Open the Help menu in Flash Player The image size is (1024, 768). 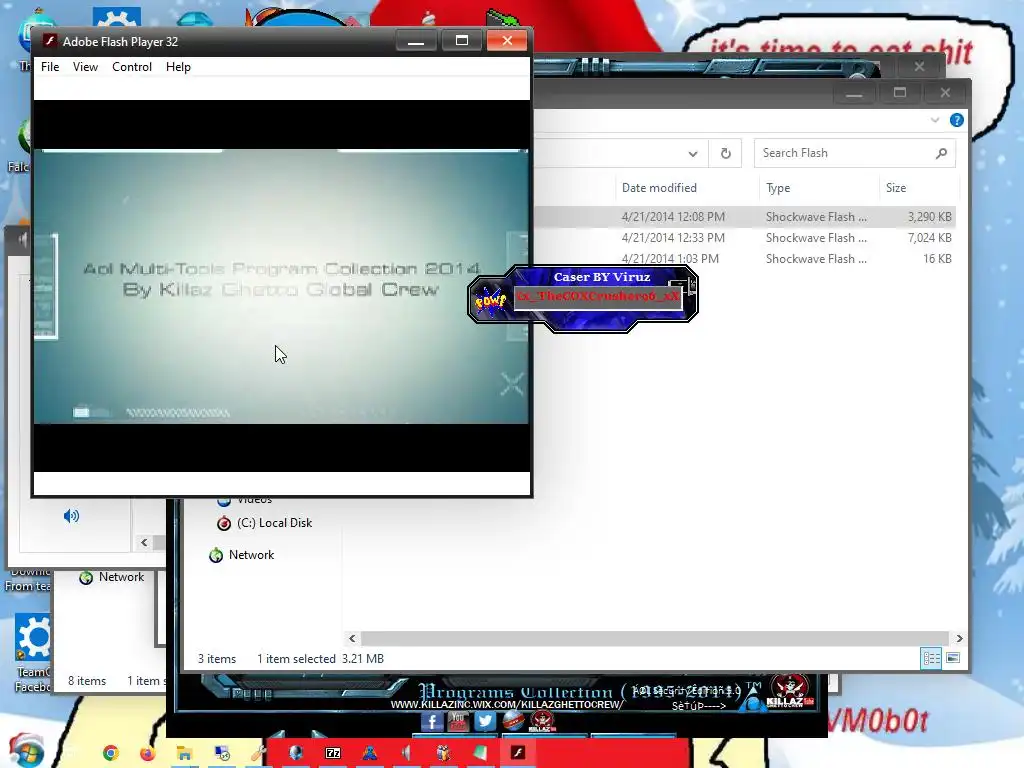[x=178, y=67]
